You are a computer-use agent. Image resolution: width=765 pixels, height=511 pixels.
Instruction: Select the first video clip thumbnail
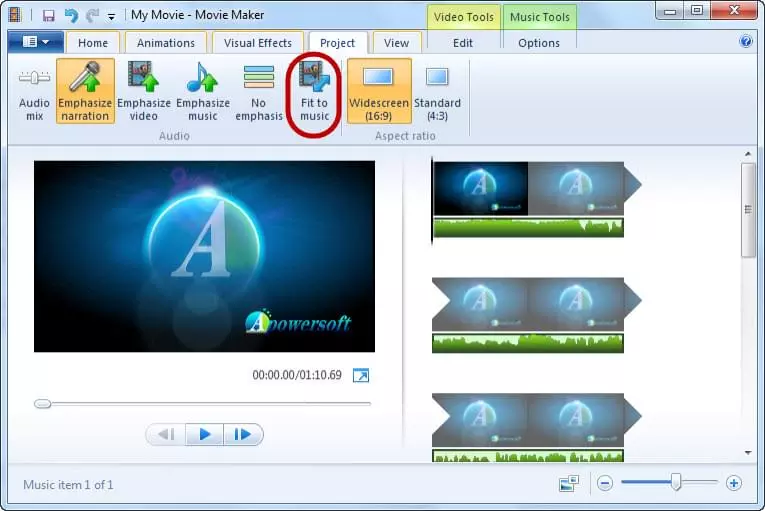tap(480, 188)
